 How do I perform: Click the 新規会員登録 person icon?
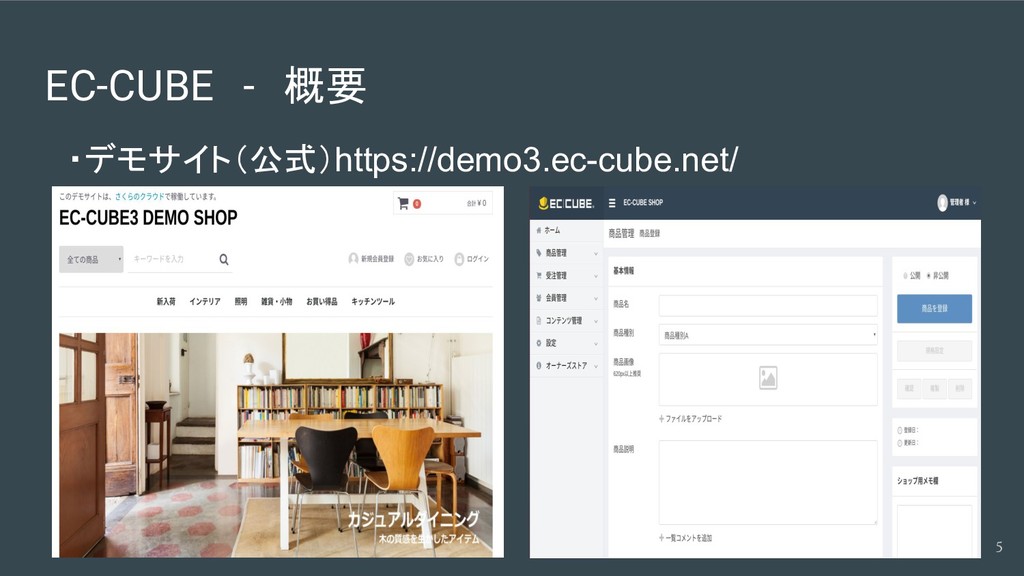[353, 259]
